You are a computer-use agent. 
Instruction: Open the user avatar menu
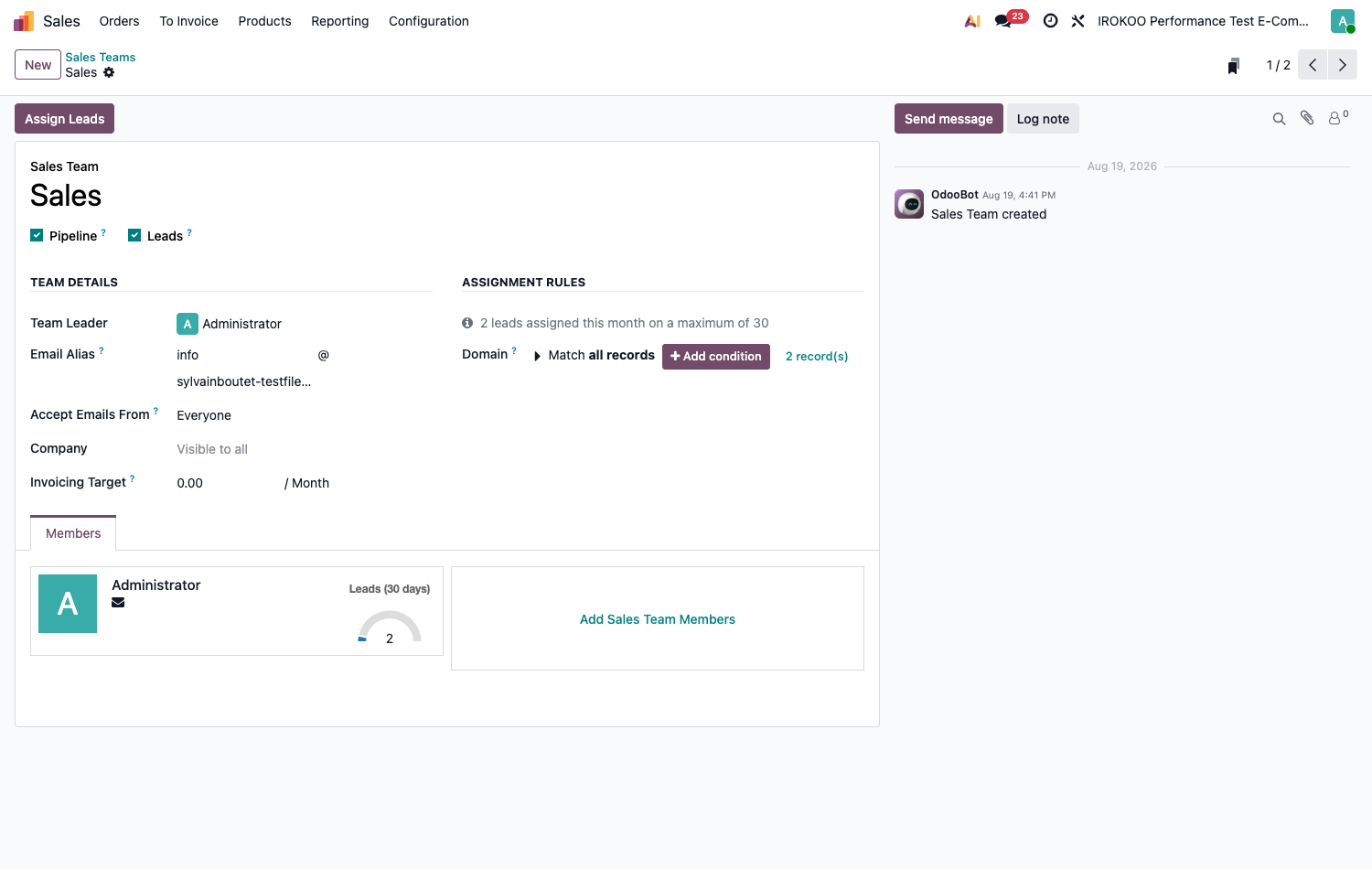pos(1343,21)
